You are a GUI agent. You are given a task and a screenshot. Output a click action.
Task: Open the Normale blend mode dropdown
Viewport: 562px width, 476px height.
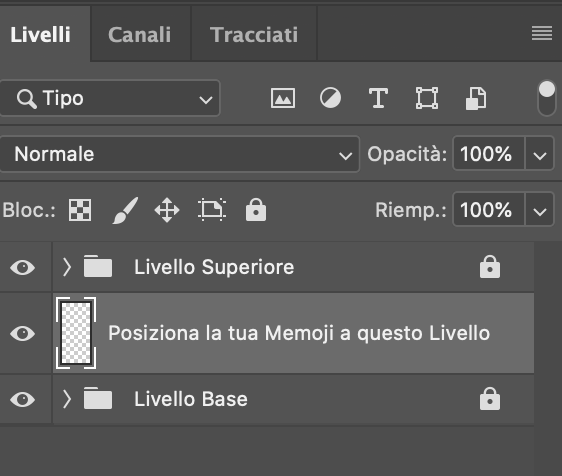tap(180, 154)
